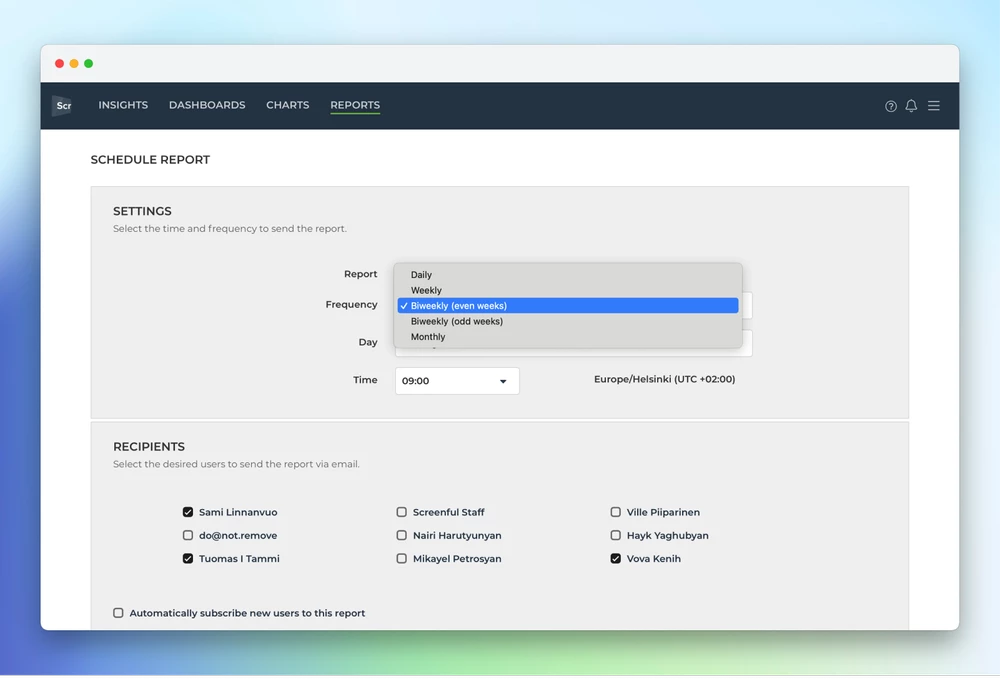Viewport: 1000px width, 684px height.
Task: Check recipient Ville Piiparinen
Action: (x=615, y=512)
